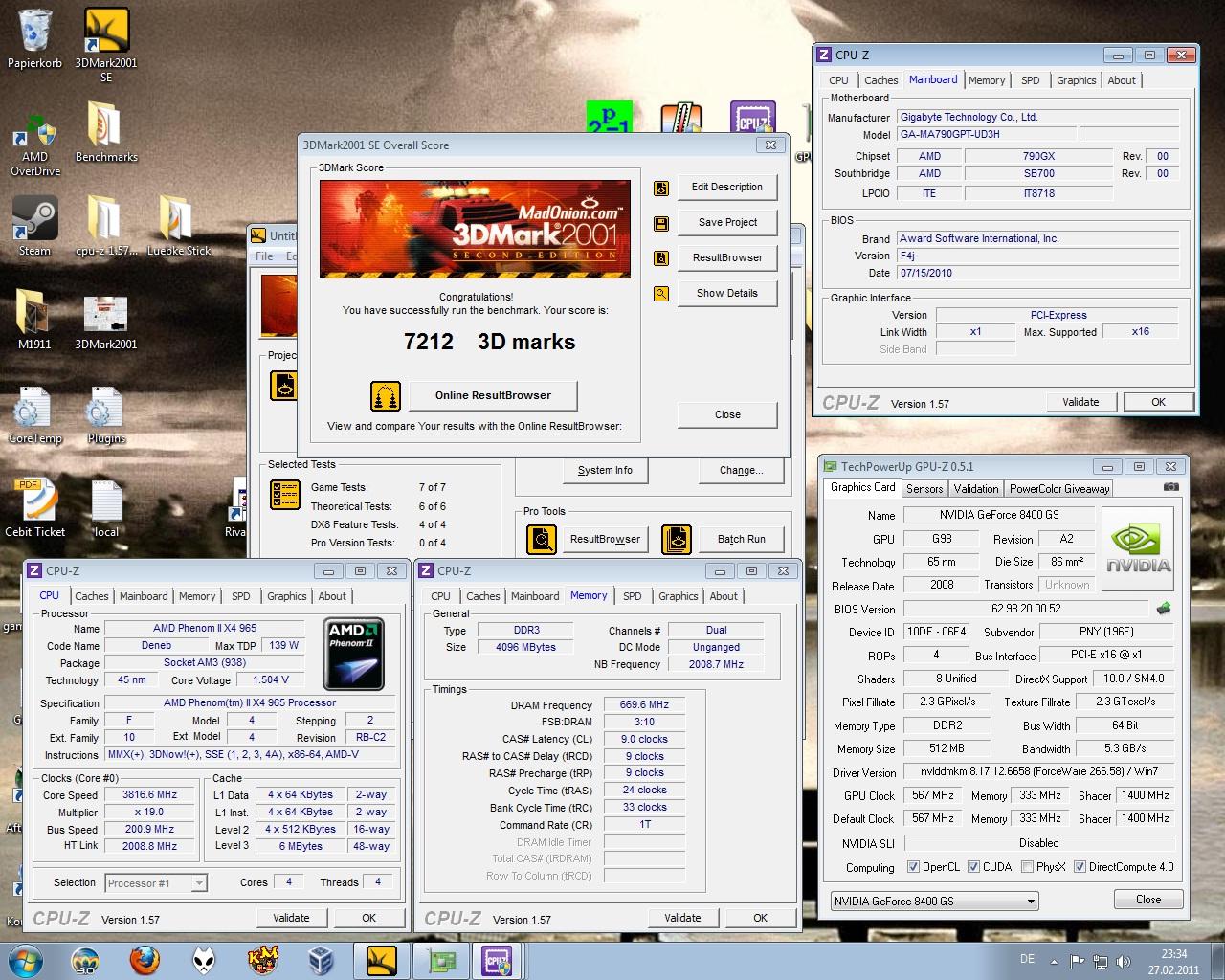Click the Change... button in 3DMark
The width and height of the screenshot is (1225, 980).
pos(741,470)
